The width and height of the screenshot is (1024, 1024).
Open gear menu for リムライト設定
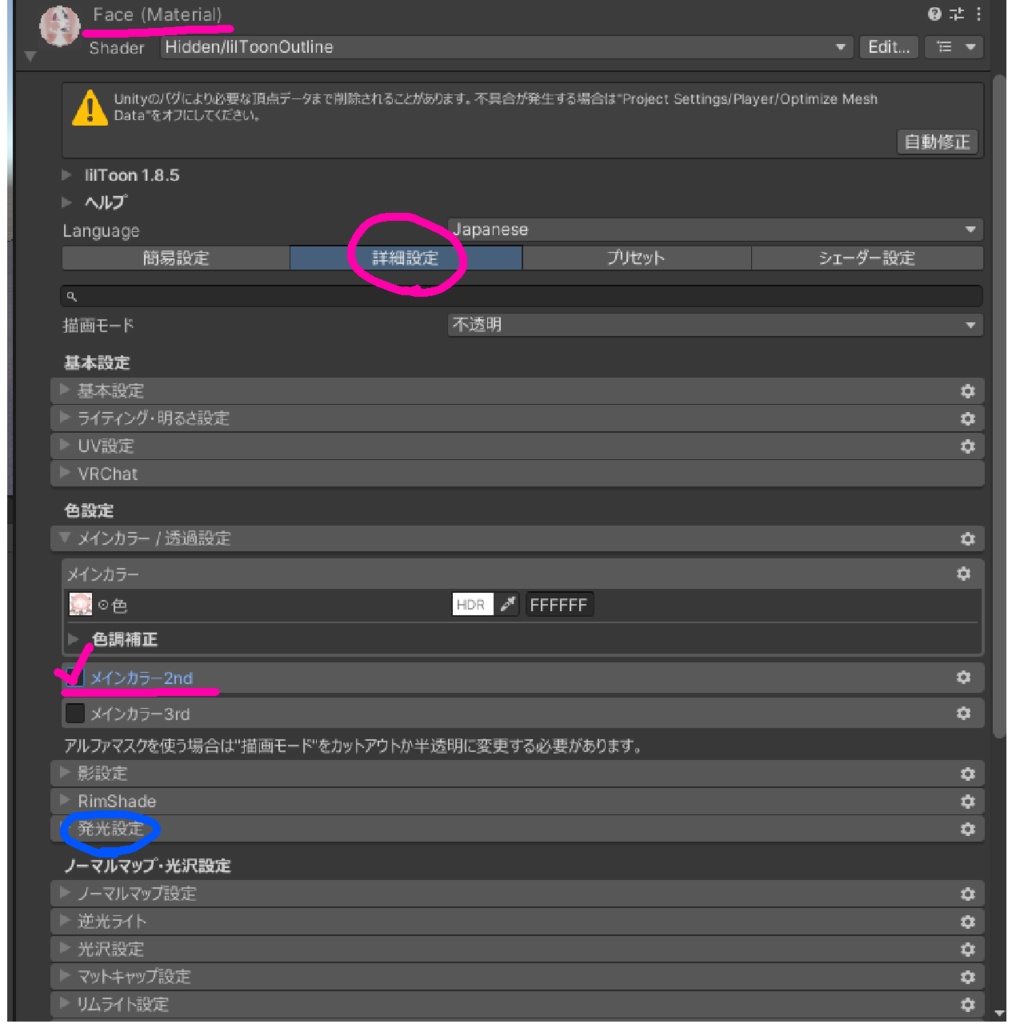tap(967, 1004)
